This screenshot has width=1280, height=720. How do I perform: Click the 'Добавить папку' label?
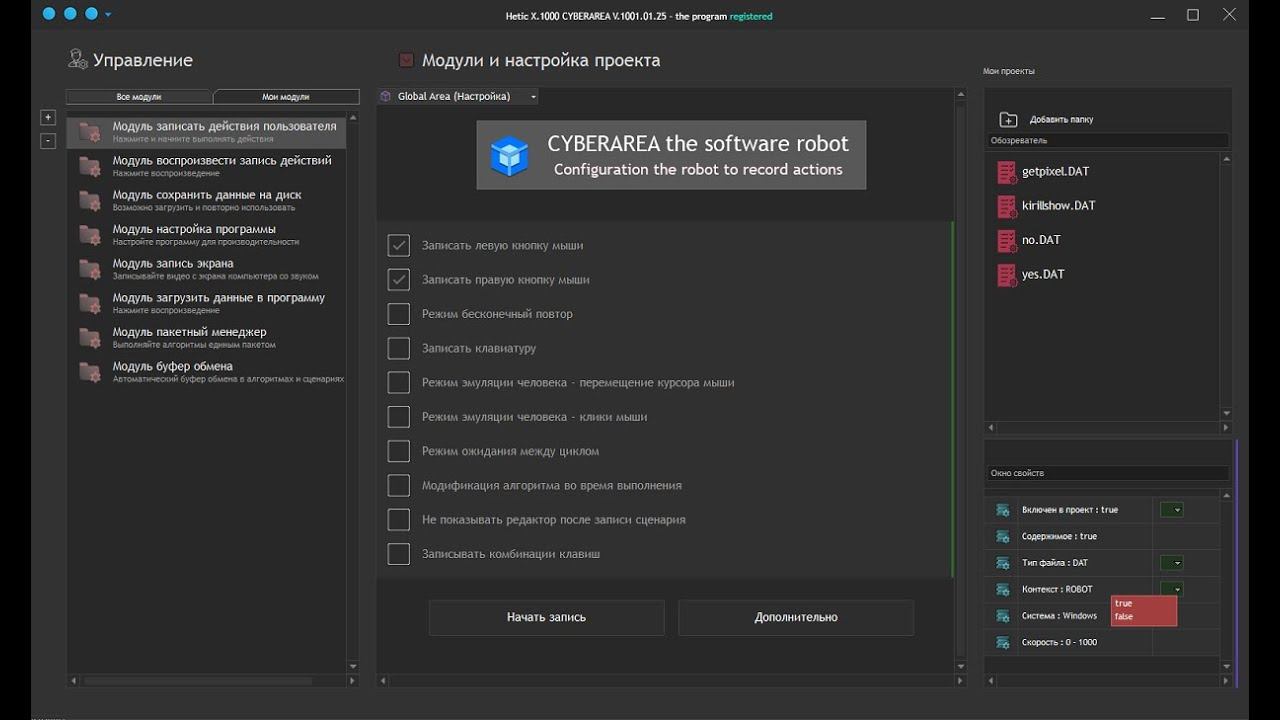click(1061, 120)
